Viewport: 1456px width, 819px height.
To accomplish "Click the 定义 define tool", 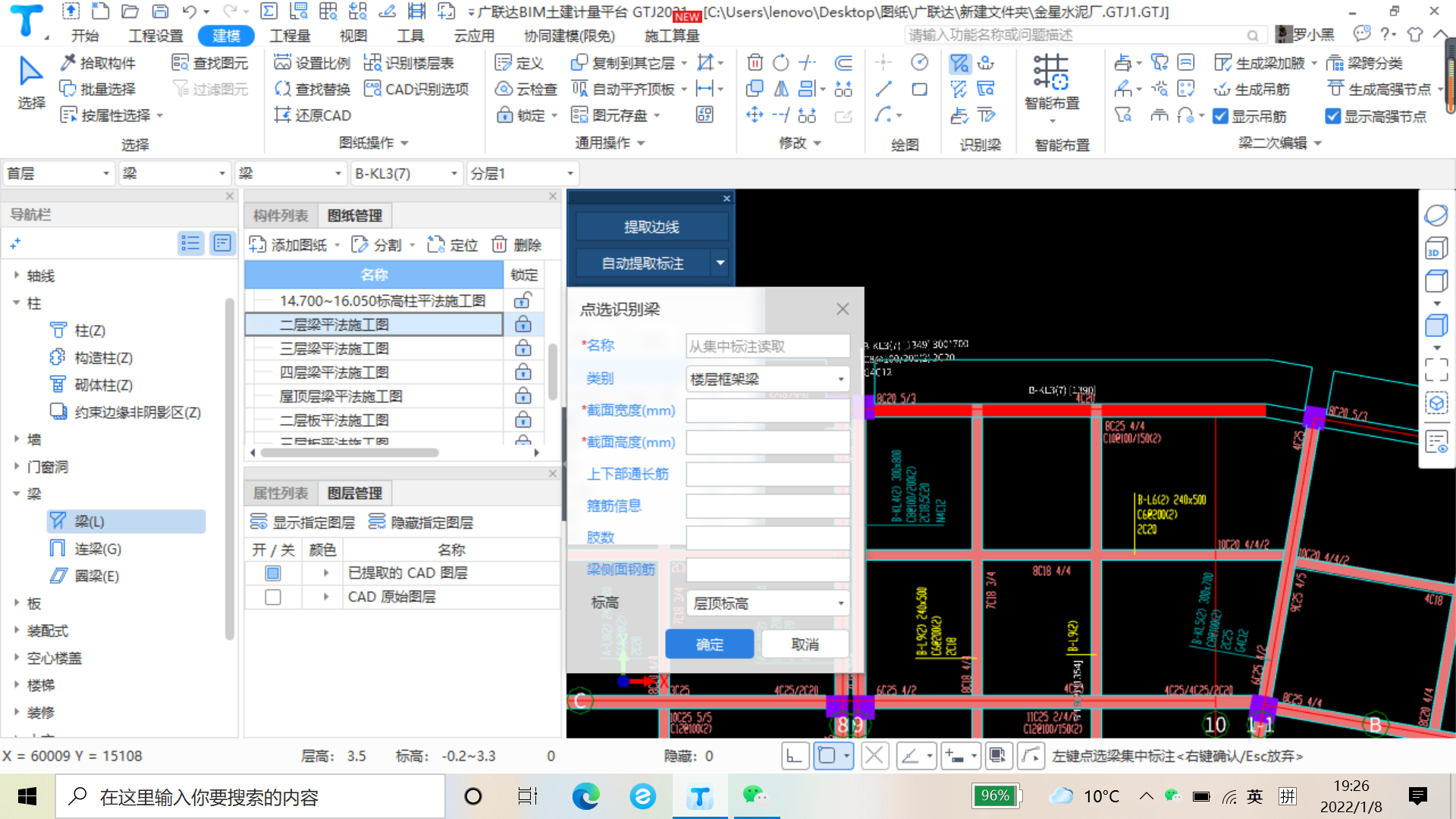I will [519, 63].
